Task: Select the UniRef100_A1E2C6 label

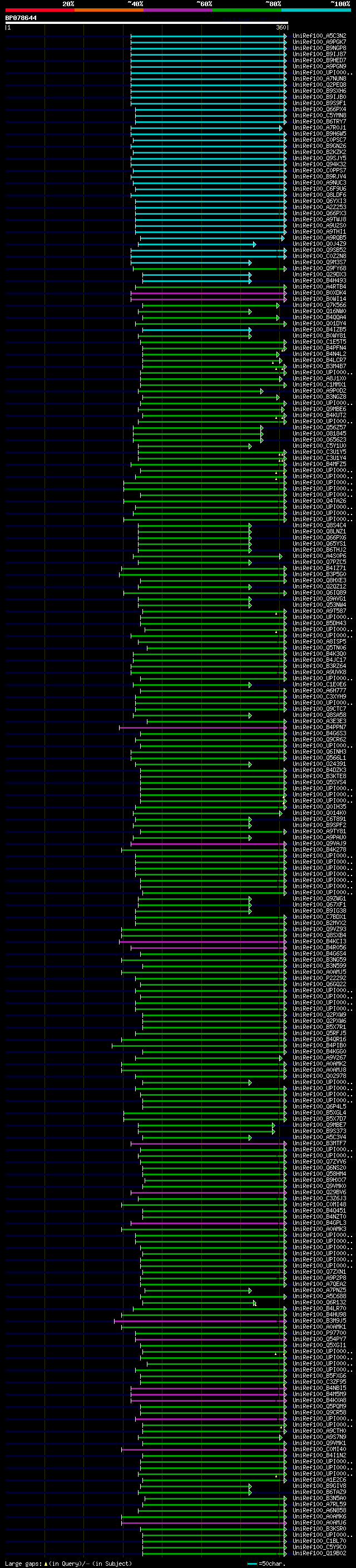Action: 319,1480
